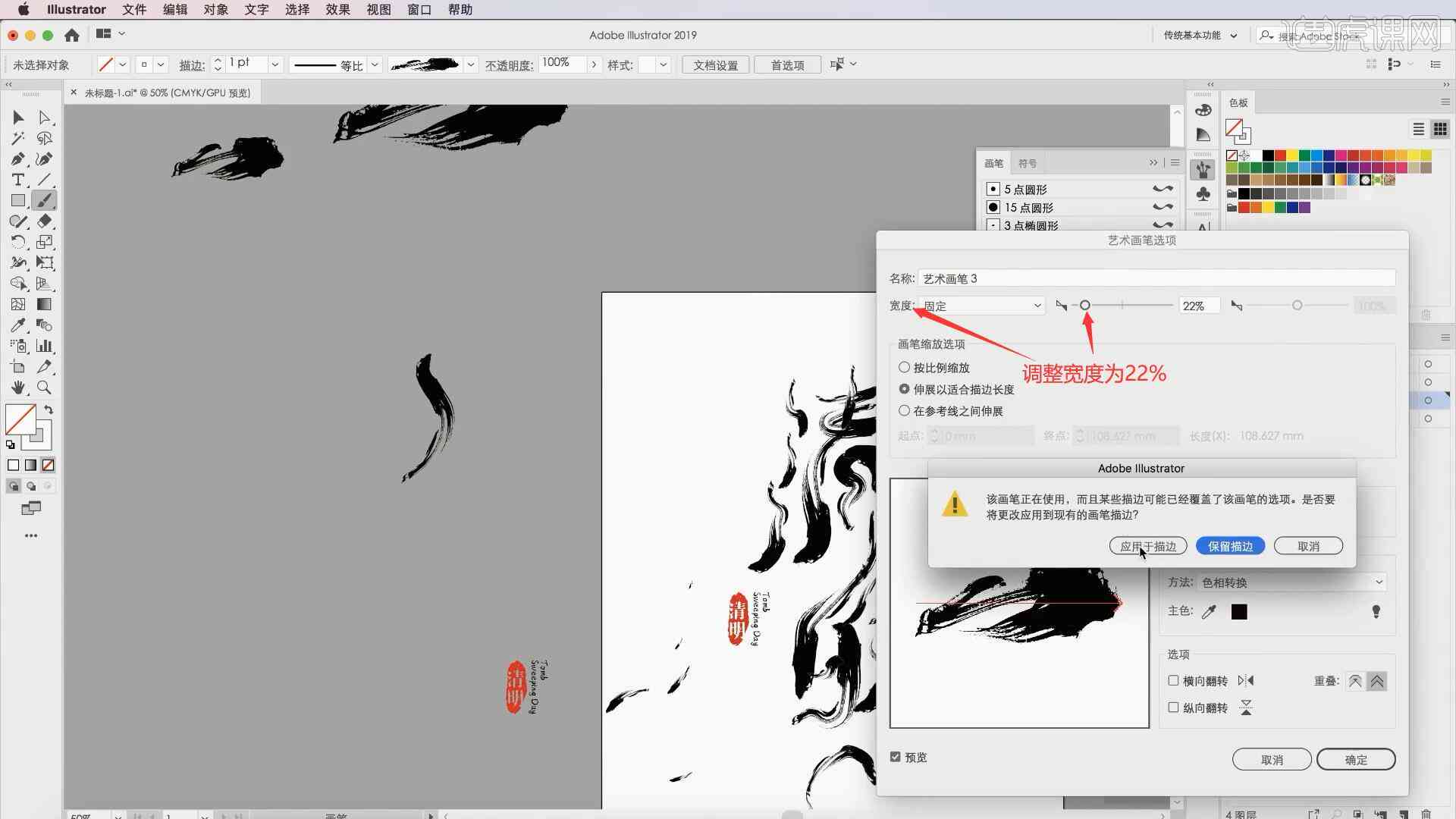The image size is (1456, 819).
Task: Click 应用于描边 button in dialog
Action: [1148, 546]
